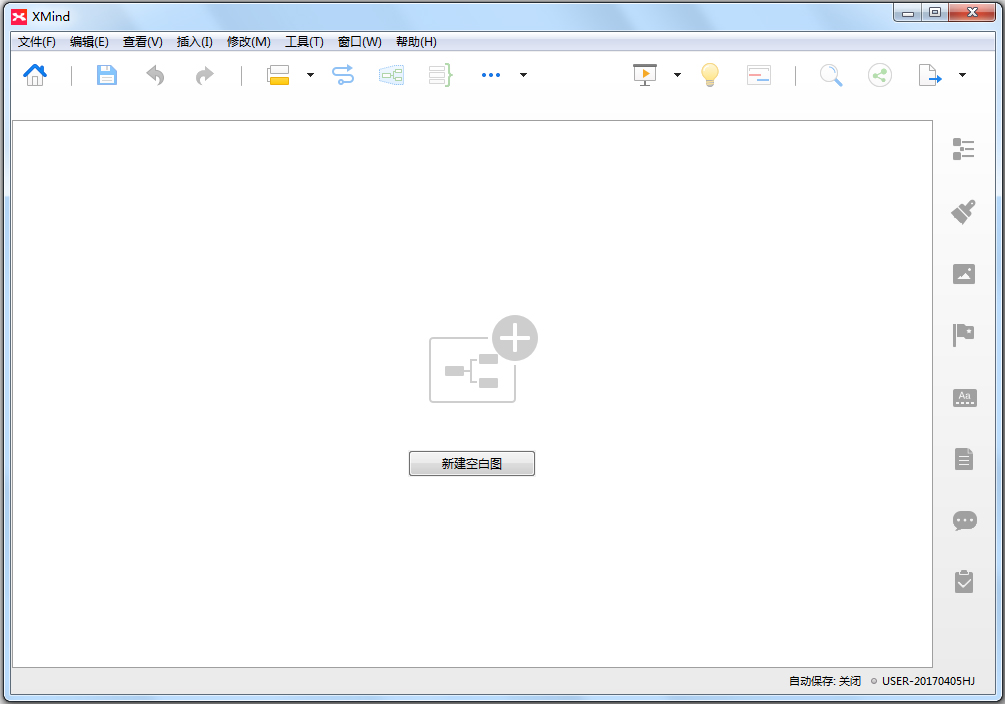
Task: Open the Gantt chart view icon
Action: click(759, 75)
